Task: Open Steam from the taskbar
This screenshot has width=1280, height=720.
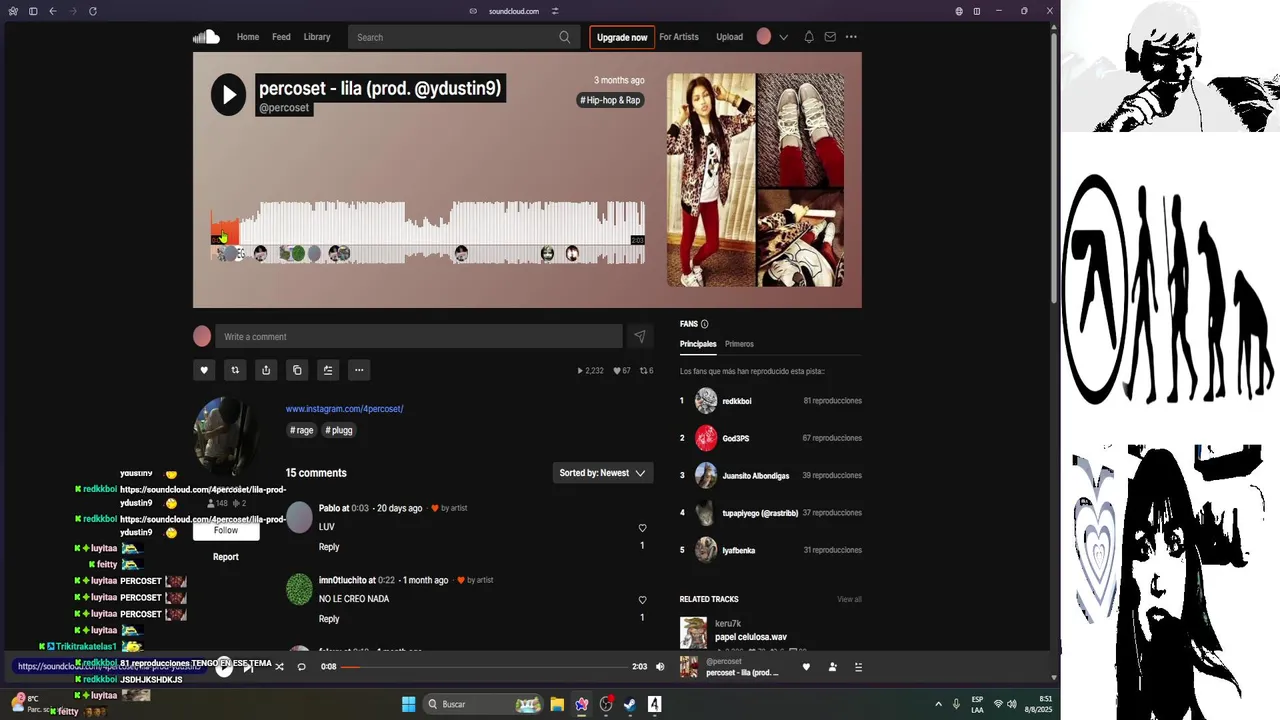Action: click(630, 704)
